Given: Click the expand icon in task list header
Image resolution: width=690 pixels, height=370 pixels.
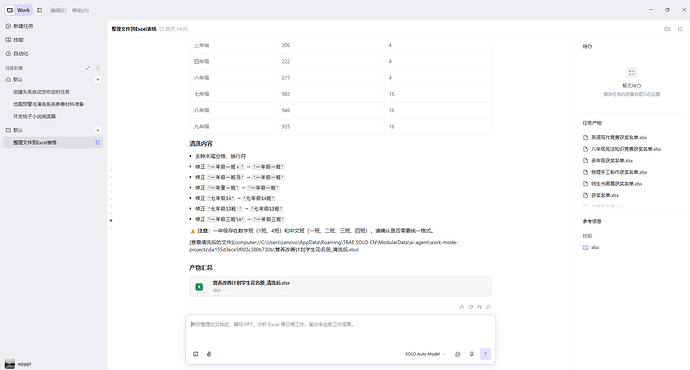Looking at the screenshot, I should [88, 68].
